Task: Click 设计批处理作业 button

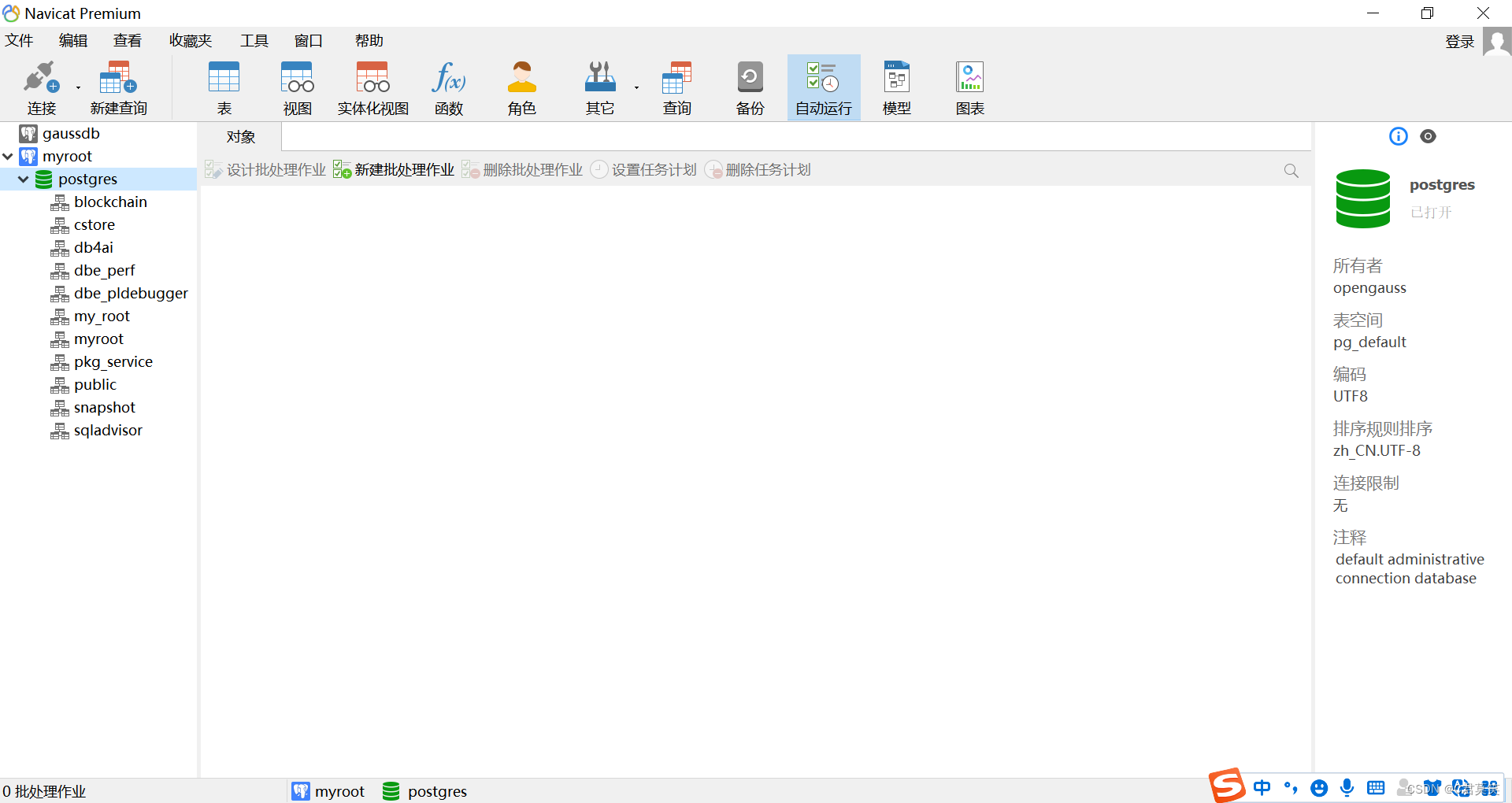Action: [265, 169]
